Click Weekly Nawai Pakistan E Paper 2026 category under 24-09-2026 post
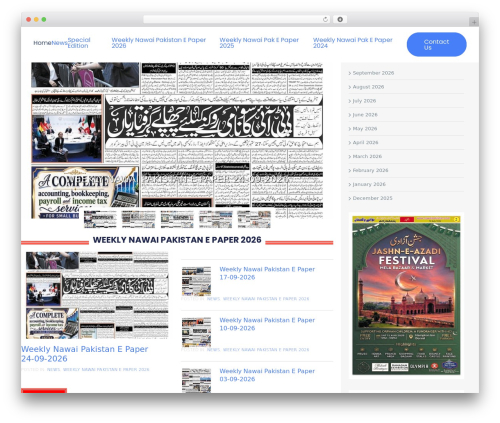Screen dimensions: 500x423 click(x=106, y=370)
